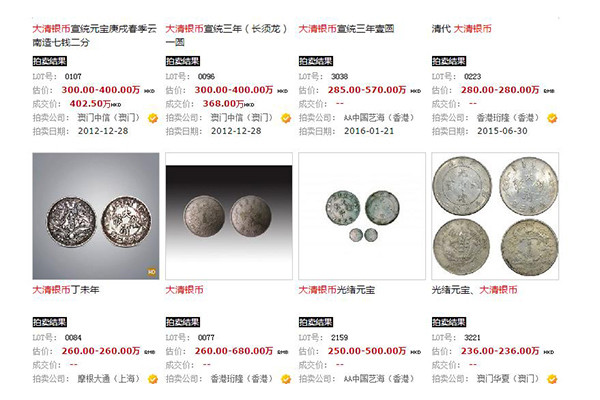Screen dimensions: 600x400
Task: Click the verified badge for LOT 0077 auction company
Action: [x=286, y=379]
